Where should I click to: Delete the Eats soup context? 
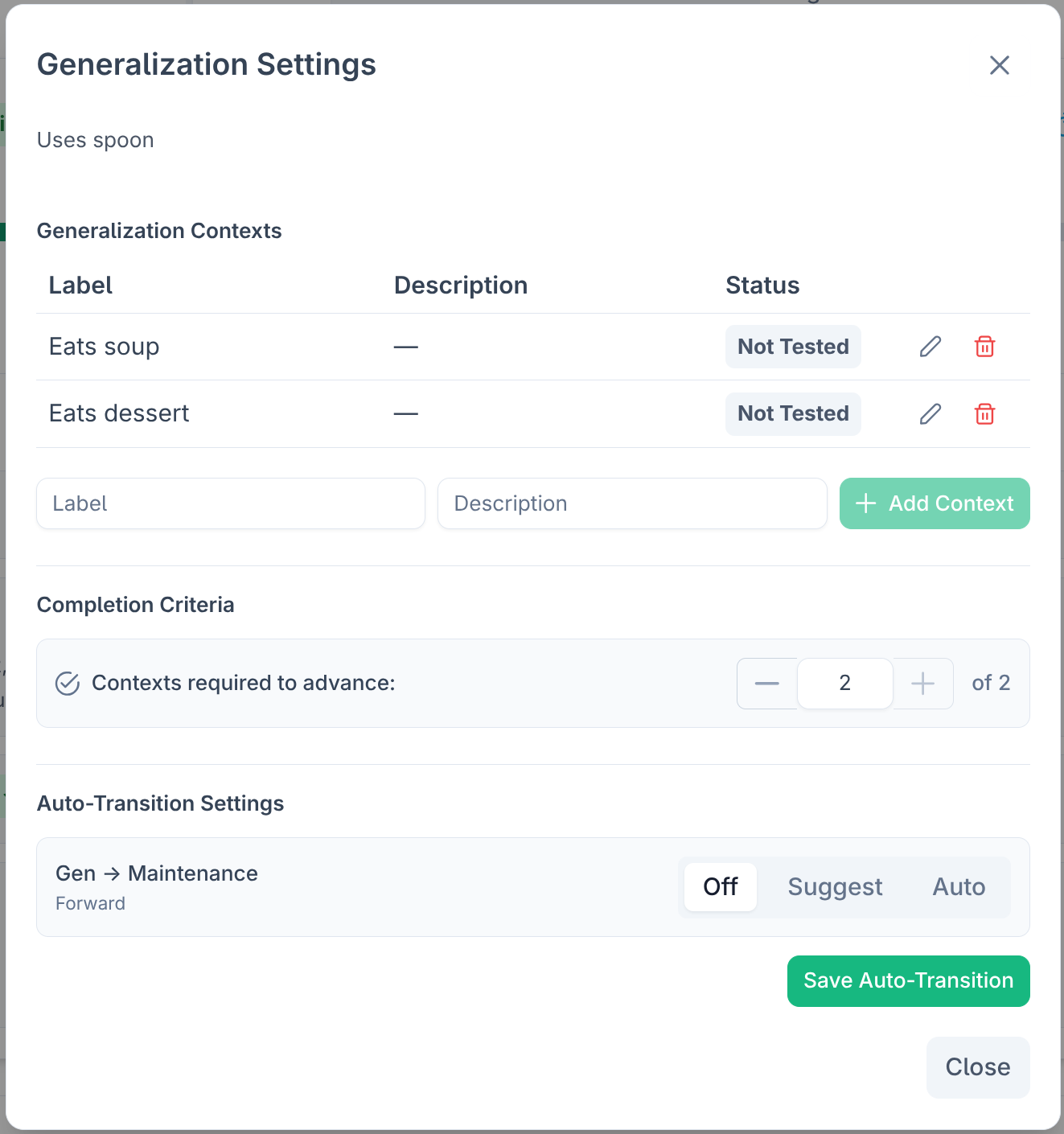(x=984, y=347)
